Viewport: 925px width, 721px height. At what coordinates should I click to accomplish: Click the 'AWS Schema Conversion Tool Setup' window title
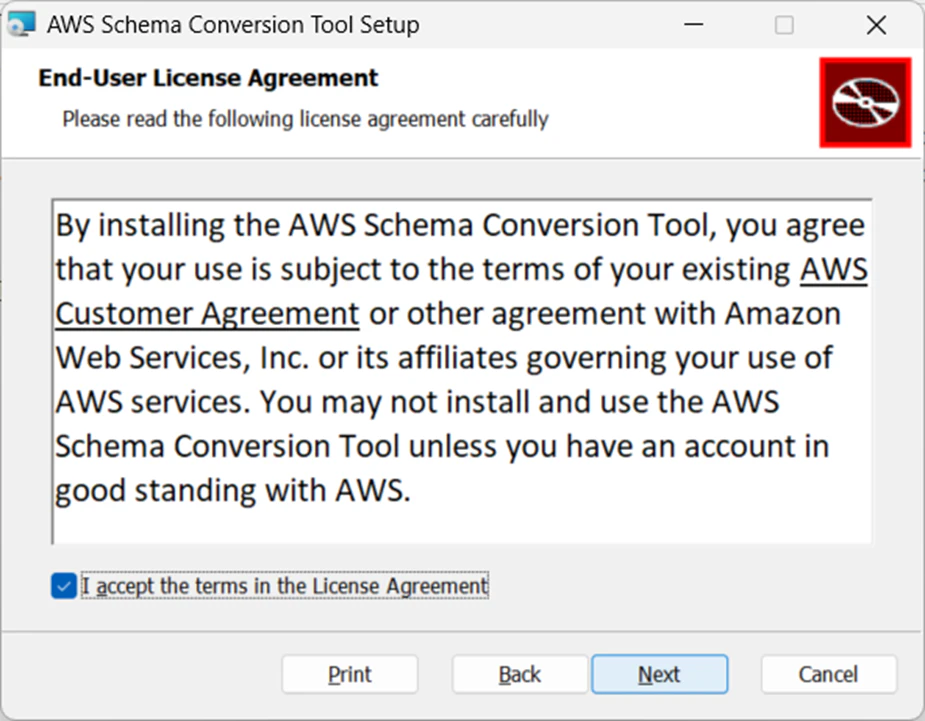click(x=234, y=25)
